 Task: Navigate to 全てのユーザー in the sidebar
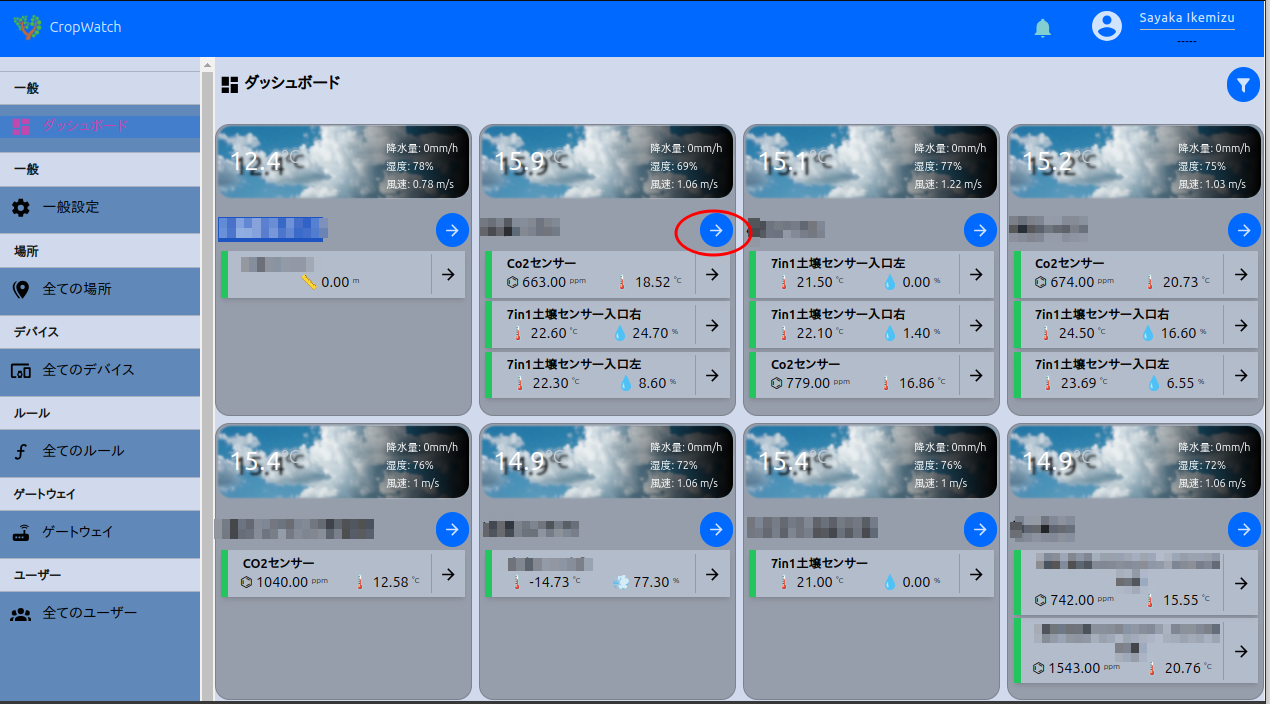pos(89,613)
